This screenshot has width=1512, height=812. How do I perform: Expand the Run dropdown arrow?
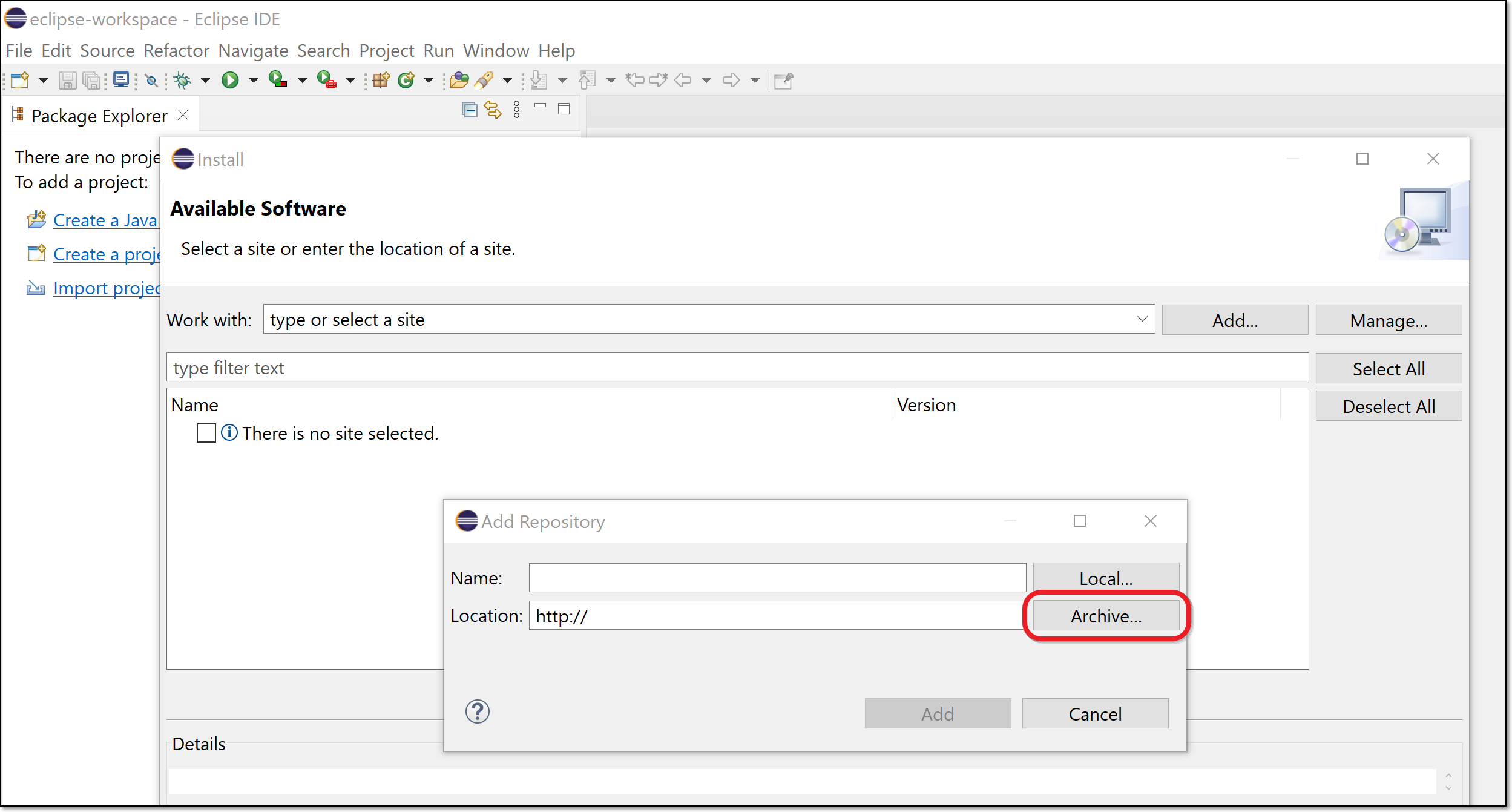coord(254,80)
